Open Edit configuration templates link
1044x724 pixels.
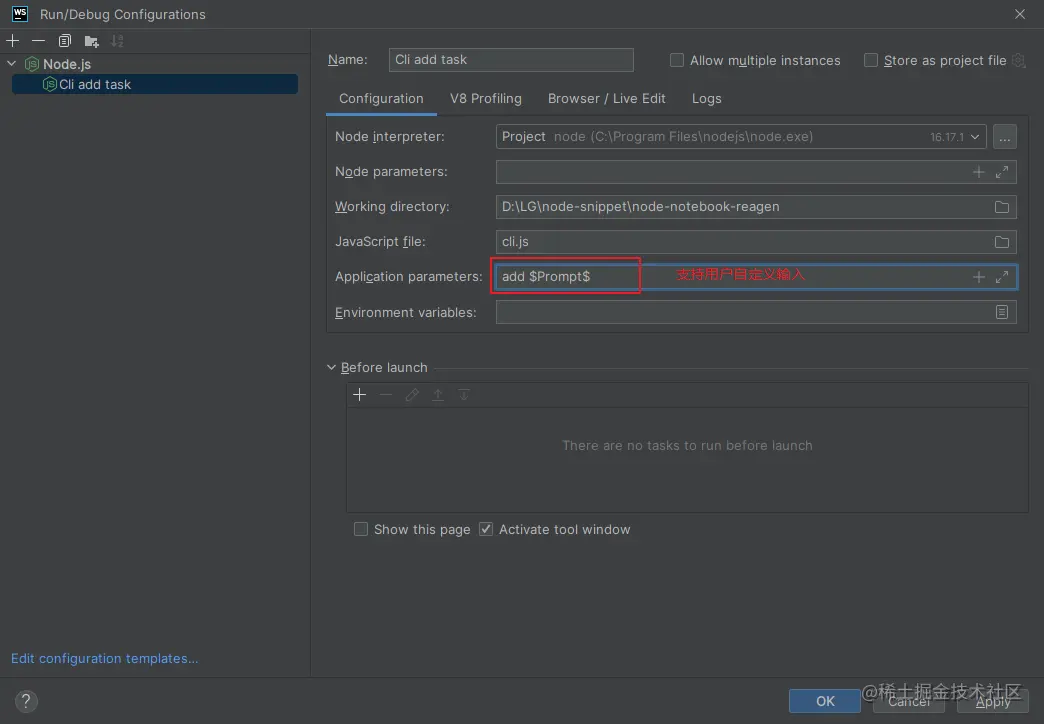(x=105, y=658)
